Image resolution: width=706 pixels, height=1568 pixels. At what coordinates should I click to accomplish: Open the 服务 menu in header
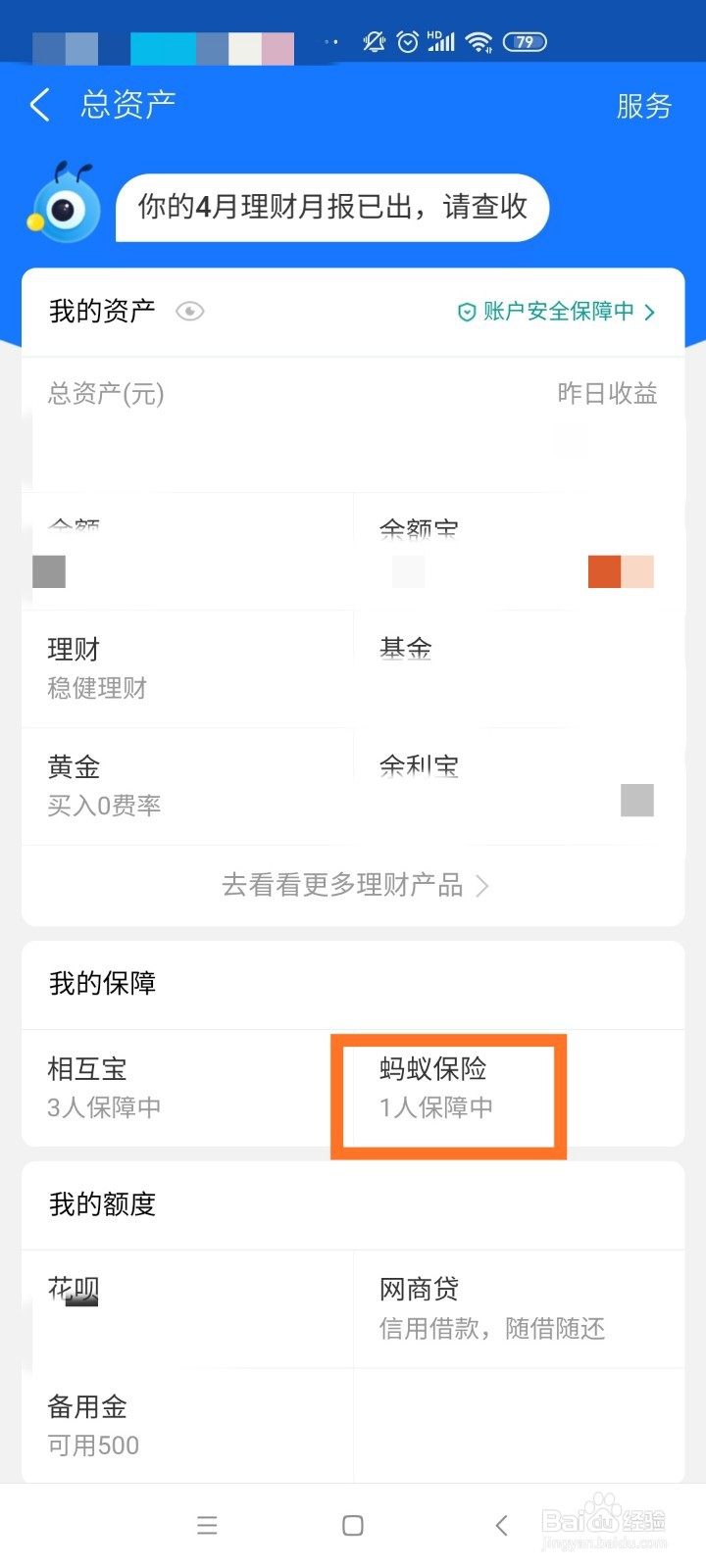643,106
